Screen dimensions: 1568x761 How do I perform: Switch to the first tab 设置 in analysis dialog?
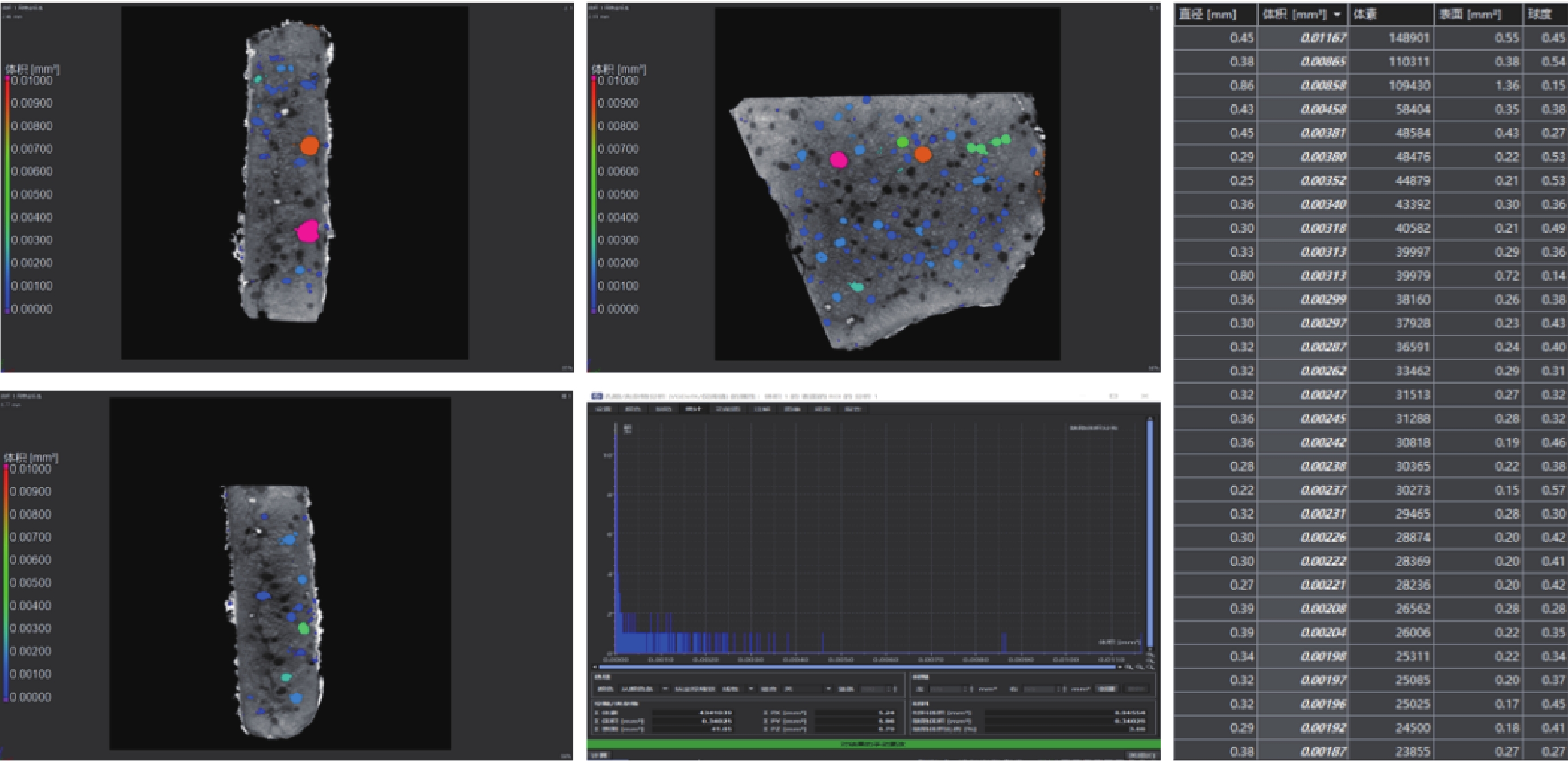pyautogui.click(x=603, y=409)
